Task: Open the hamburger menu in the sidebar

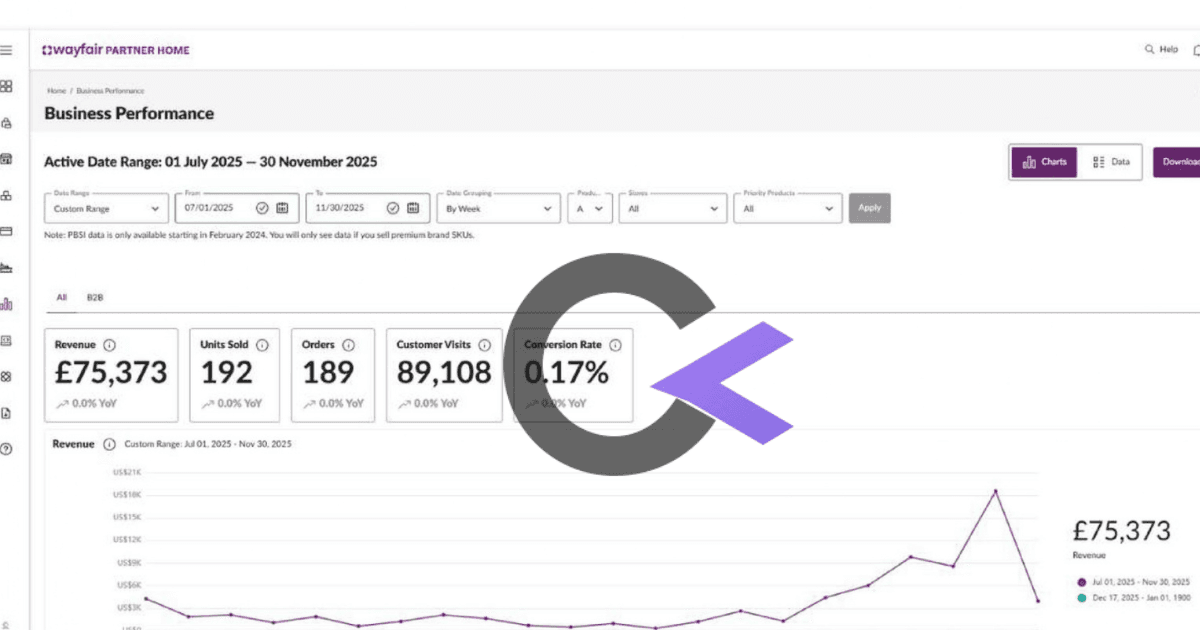Action: tap(6, 50)
